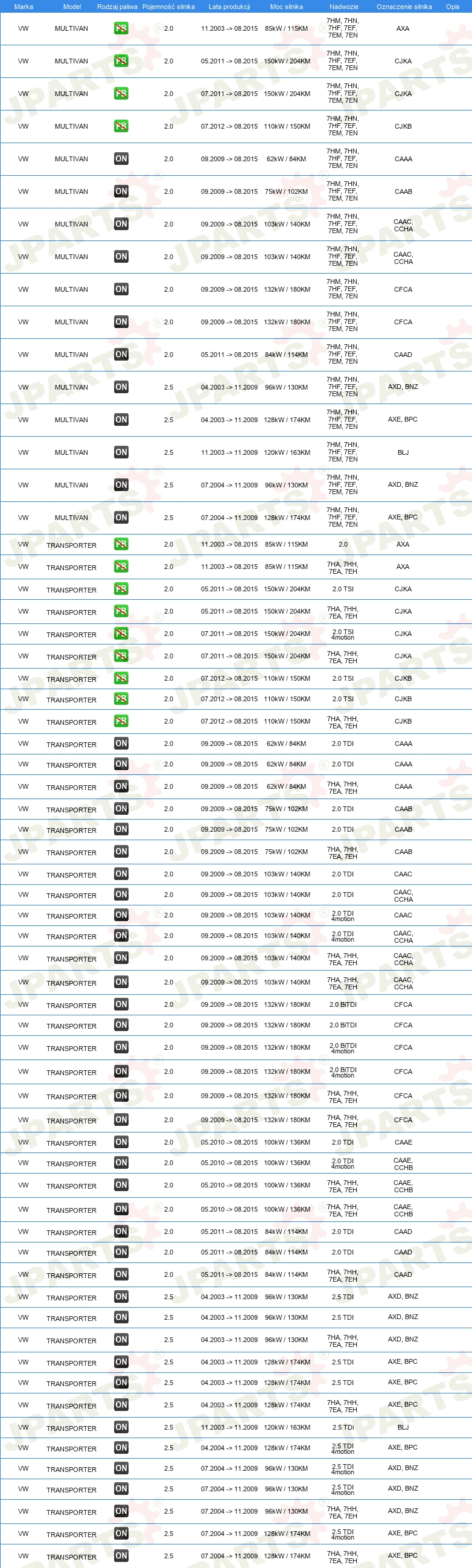Click ON diesel icon in Transporter BLJ row
472x1568 pixels.
[121, 1427]
